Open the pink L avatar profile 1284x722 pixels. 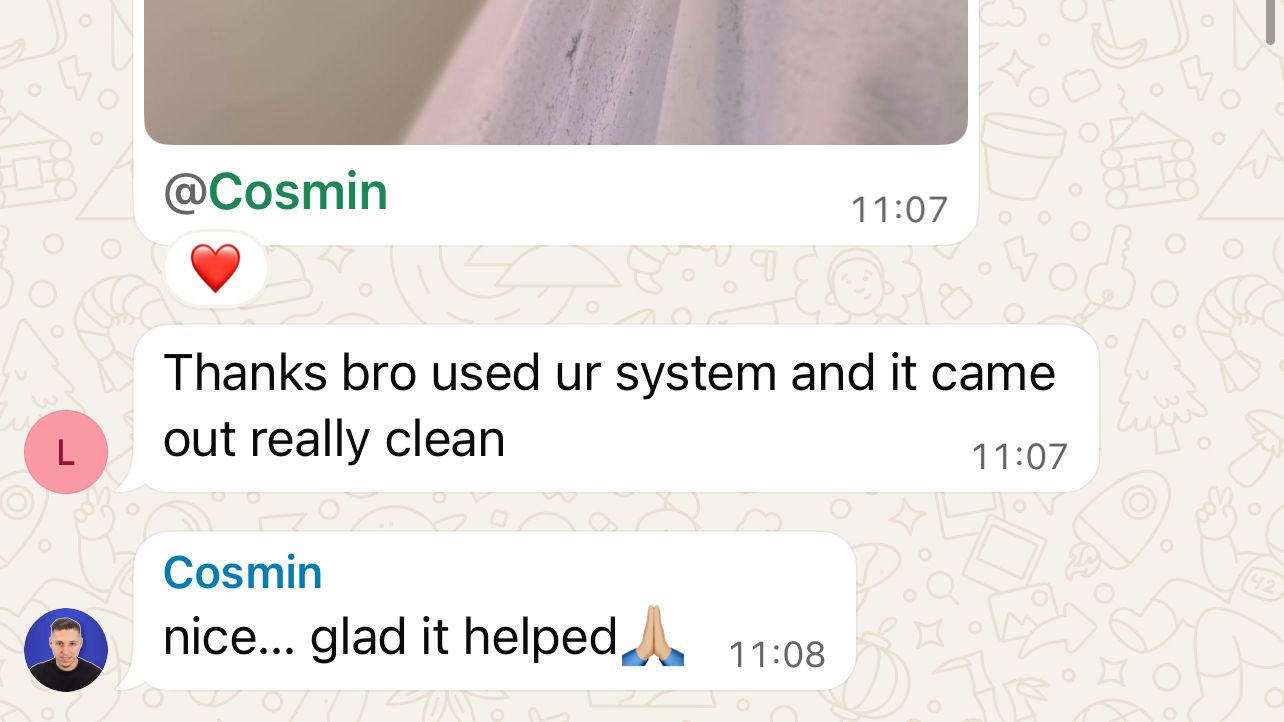[66, 452]
